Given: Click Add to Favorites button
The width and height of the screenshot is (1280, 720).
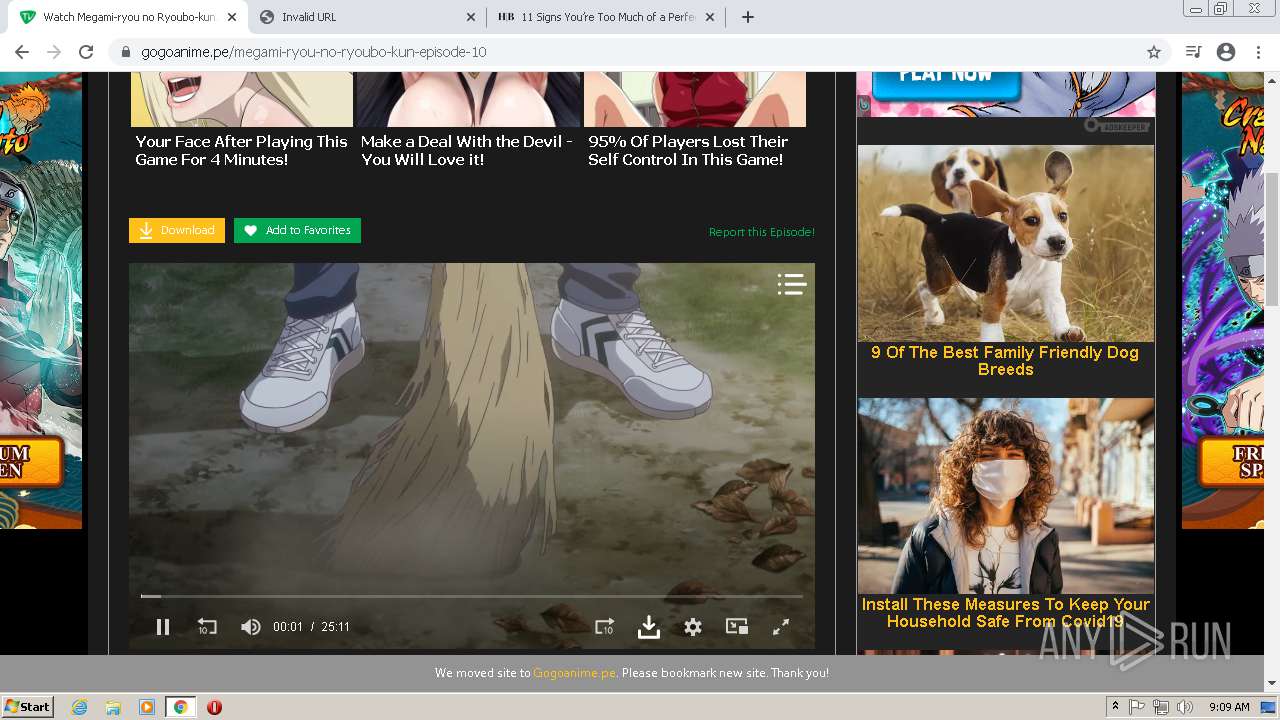Looking at the screenshot, I should pyautogui.click(x=297, y=230).
